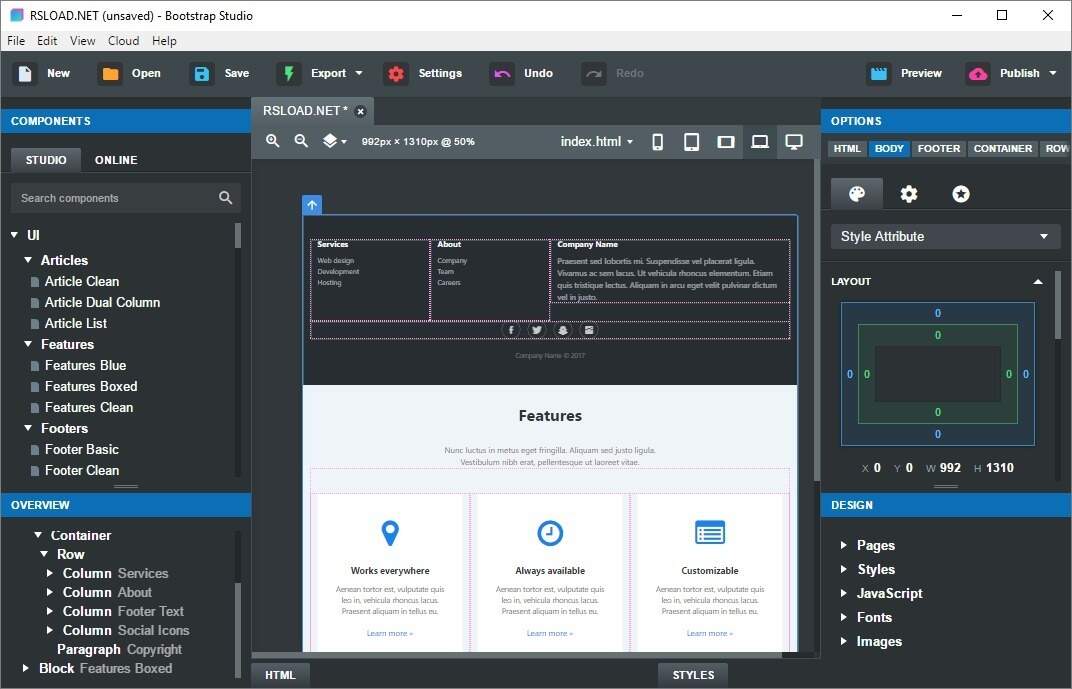Screen dimensions: 1072x689
Task: Click the Publish button
Action: point(1003,73)
